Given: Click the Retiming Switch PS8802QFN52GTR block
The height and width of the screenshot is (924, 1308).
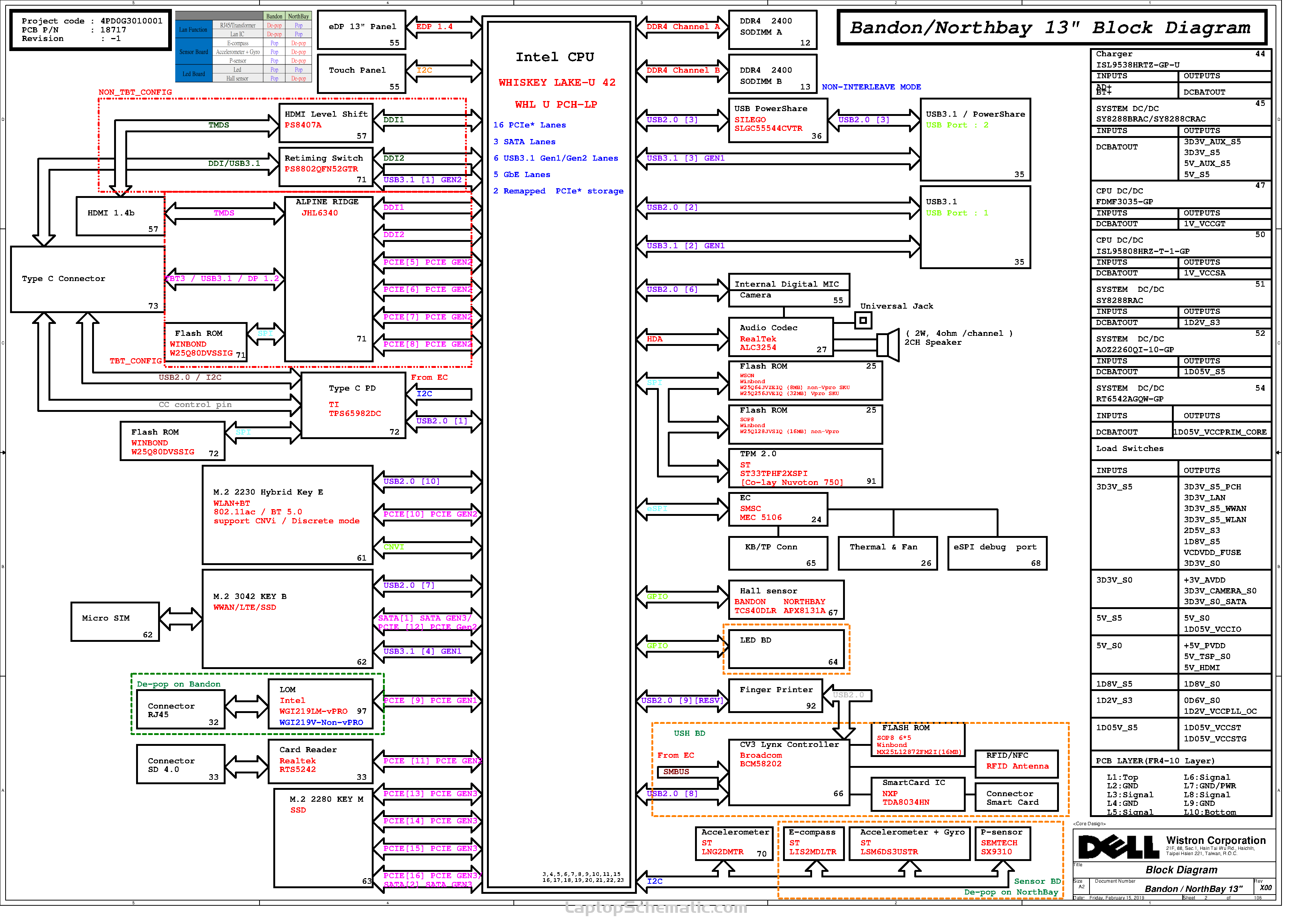Looking at the screenshot, I should (326, 167).
